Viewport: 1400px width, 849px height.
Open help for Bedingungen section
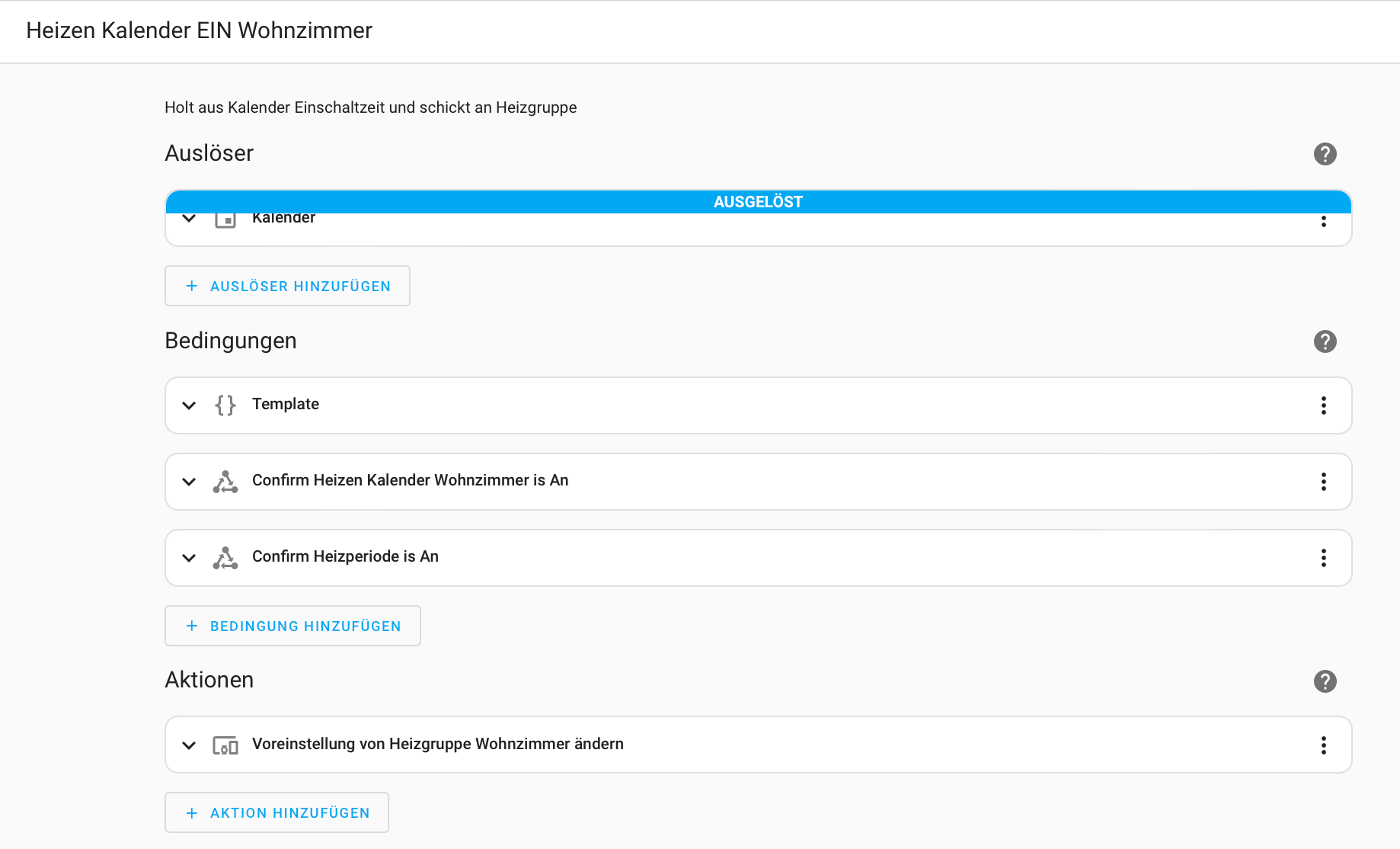click(1325, 341)
